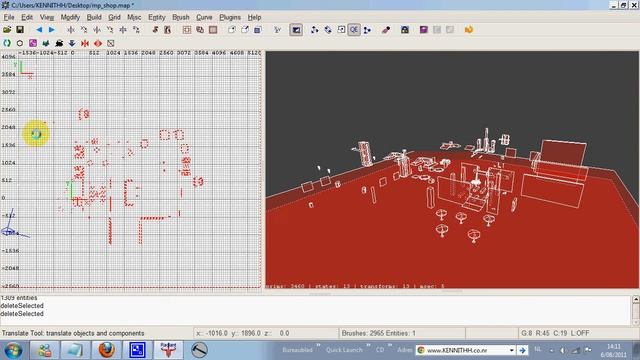Click the Radiant taskbar button
The width and height of the screenshot is (640, 360).
click(168, 350)
